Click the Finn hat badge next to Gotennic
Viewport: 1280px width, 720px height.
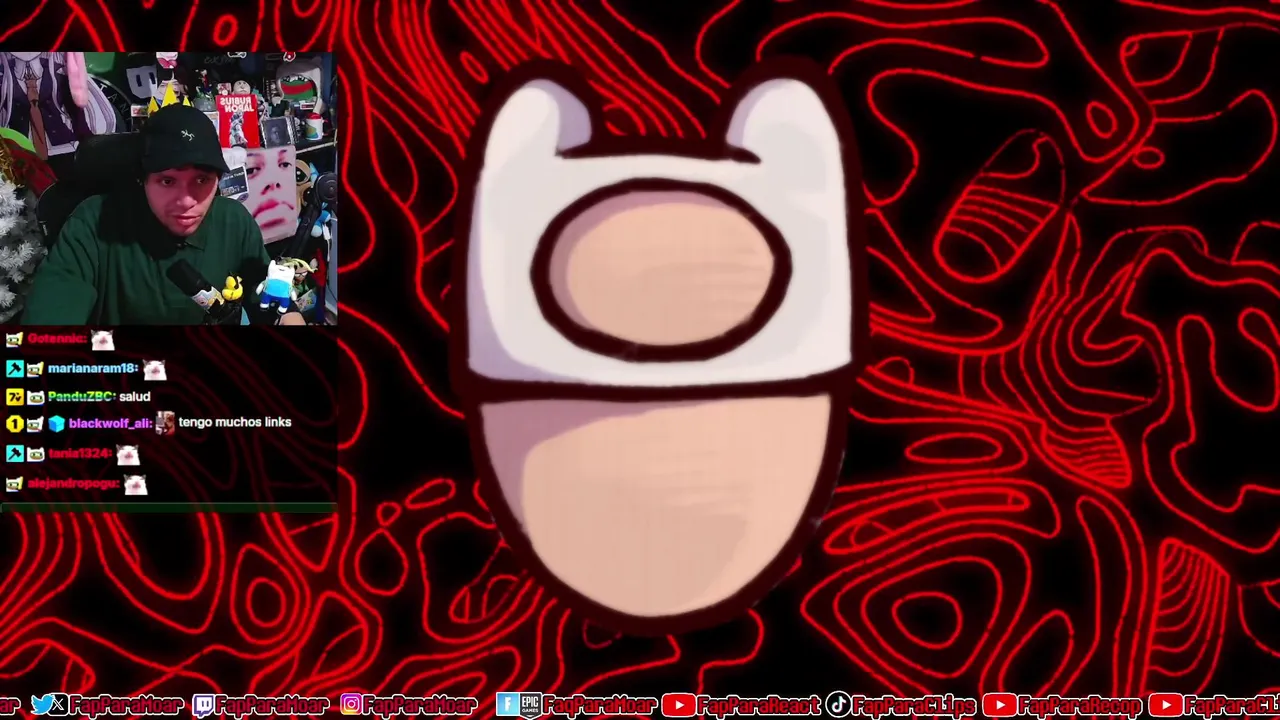pos(14,340)
